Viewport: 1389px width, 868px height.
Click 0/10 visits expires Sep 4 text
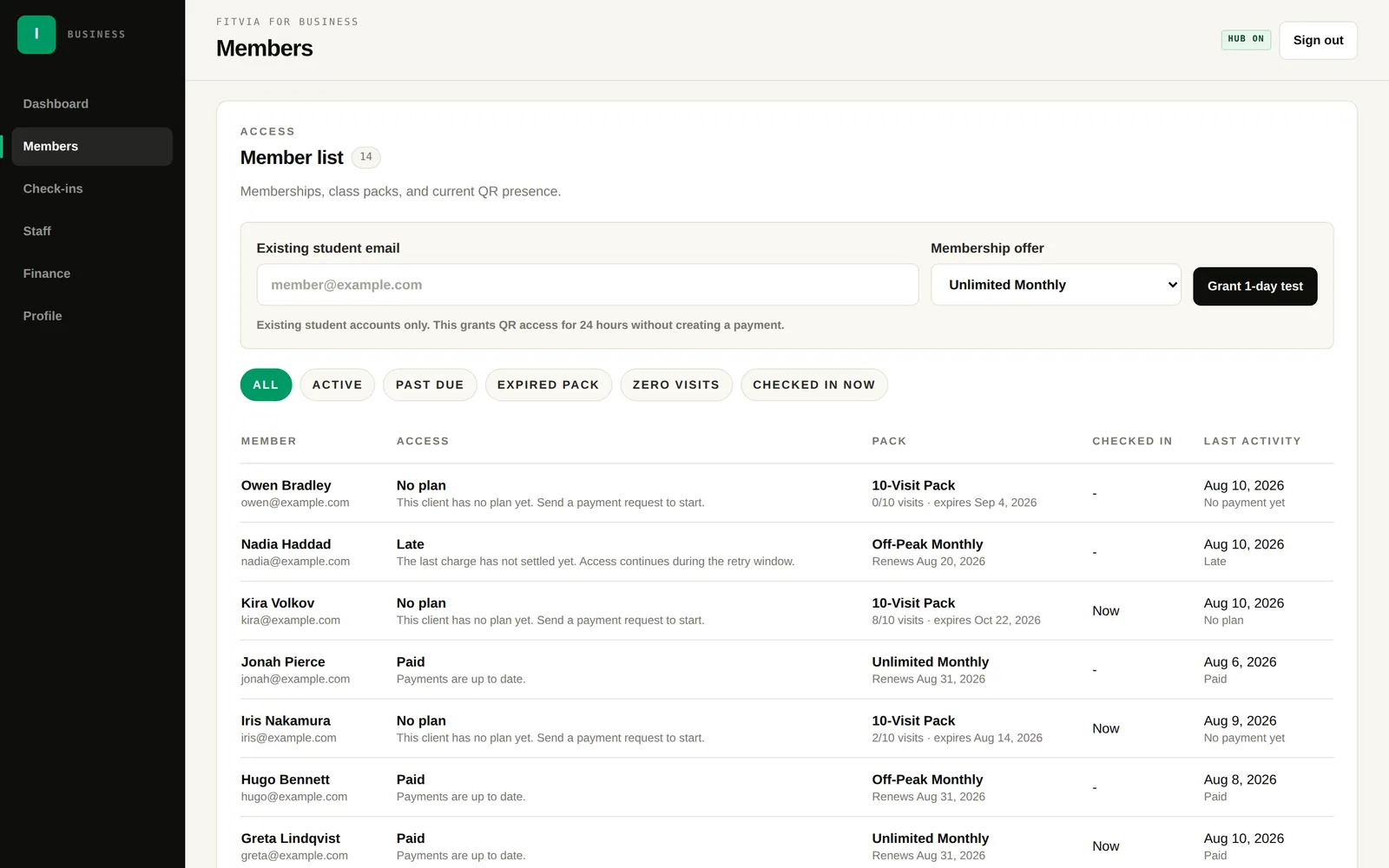point(955,503)
